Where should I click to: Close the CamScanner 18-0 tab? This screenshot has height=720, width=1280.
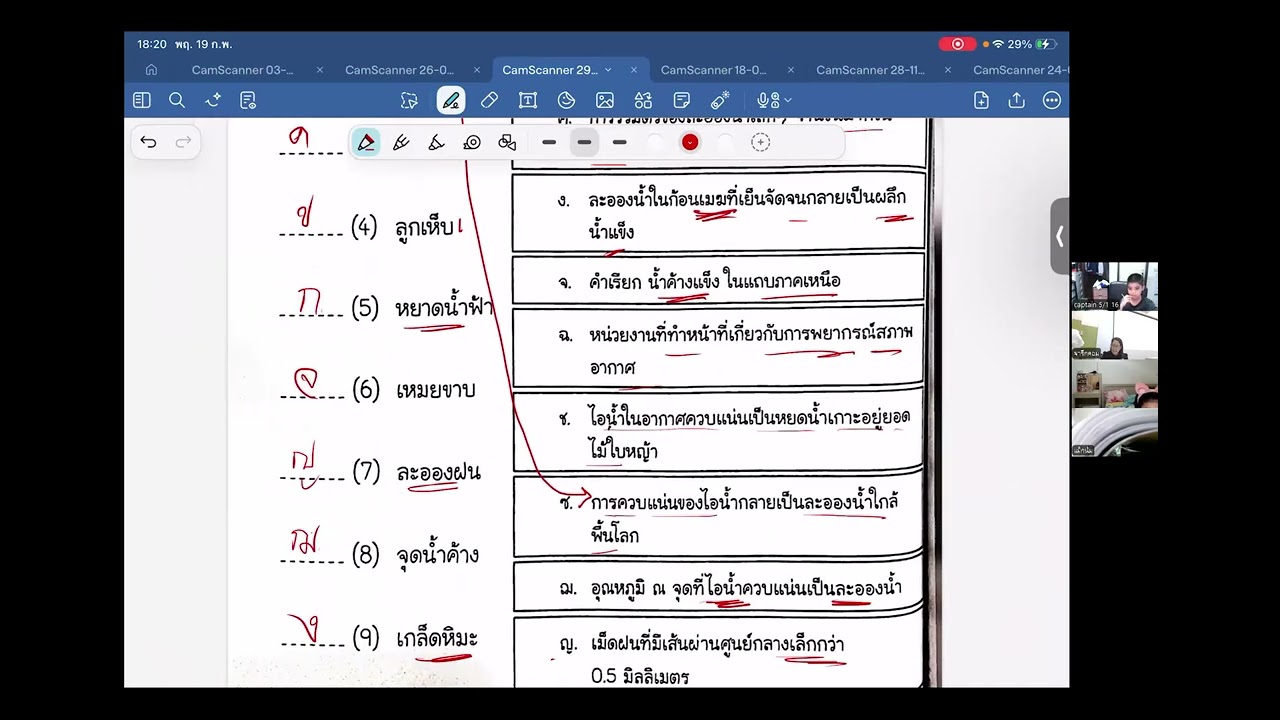pos(791,70)
